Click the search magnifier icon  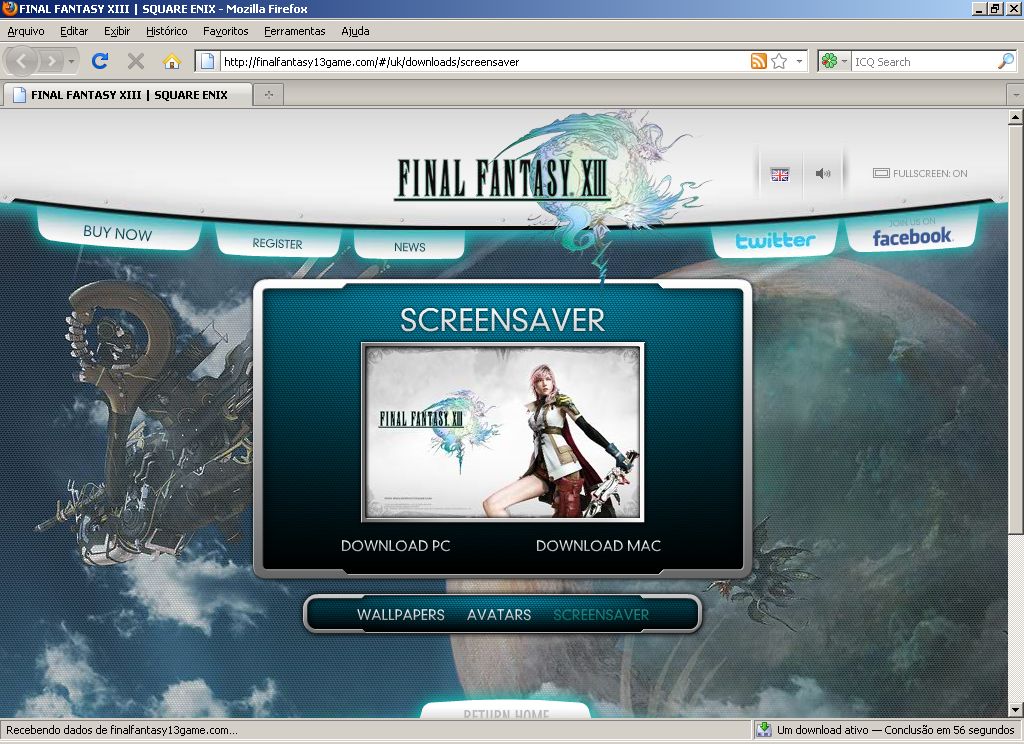pos(1005,61)
